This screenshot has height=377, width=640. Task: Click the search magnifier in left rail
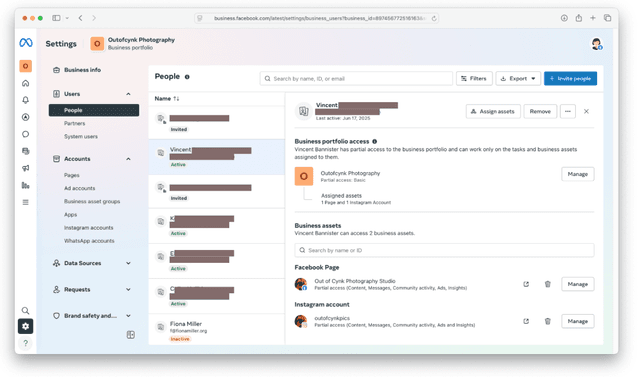click(25, 310)
